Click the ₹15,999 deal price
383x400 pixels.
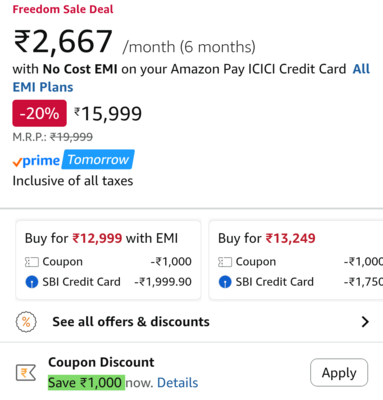108,114
